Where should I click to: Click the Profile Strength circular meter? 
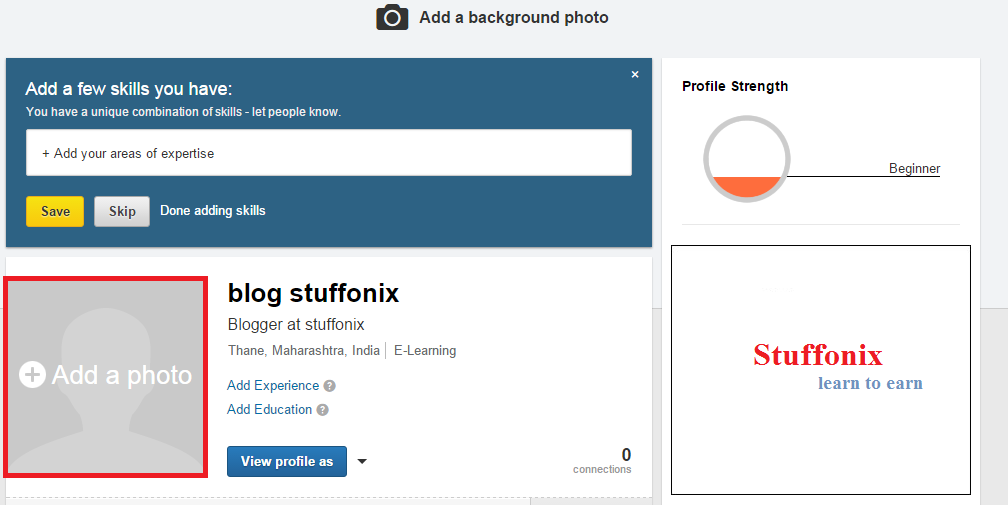click(746, 159)
